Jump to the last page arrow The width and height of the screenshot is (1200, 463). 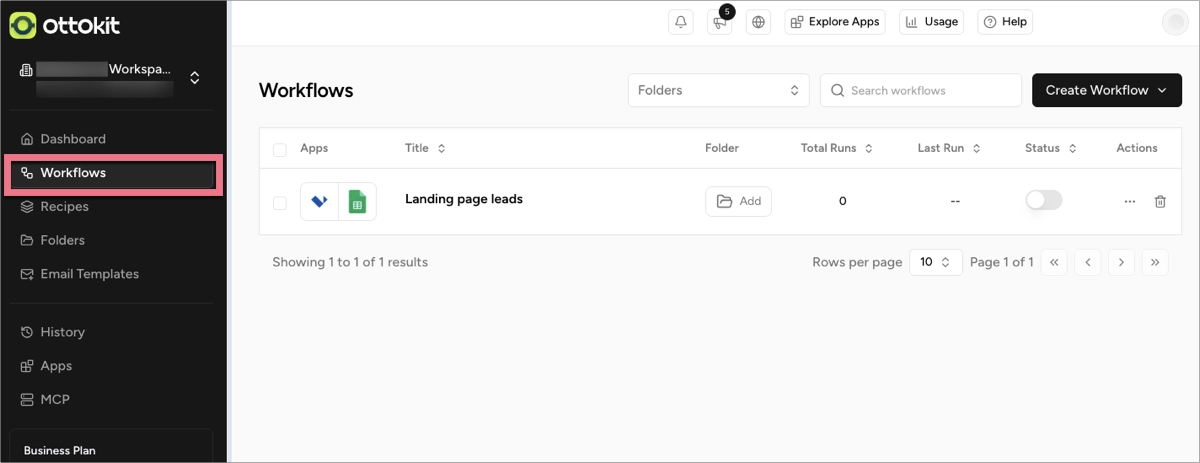(x=1155, y=262)
